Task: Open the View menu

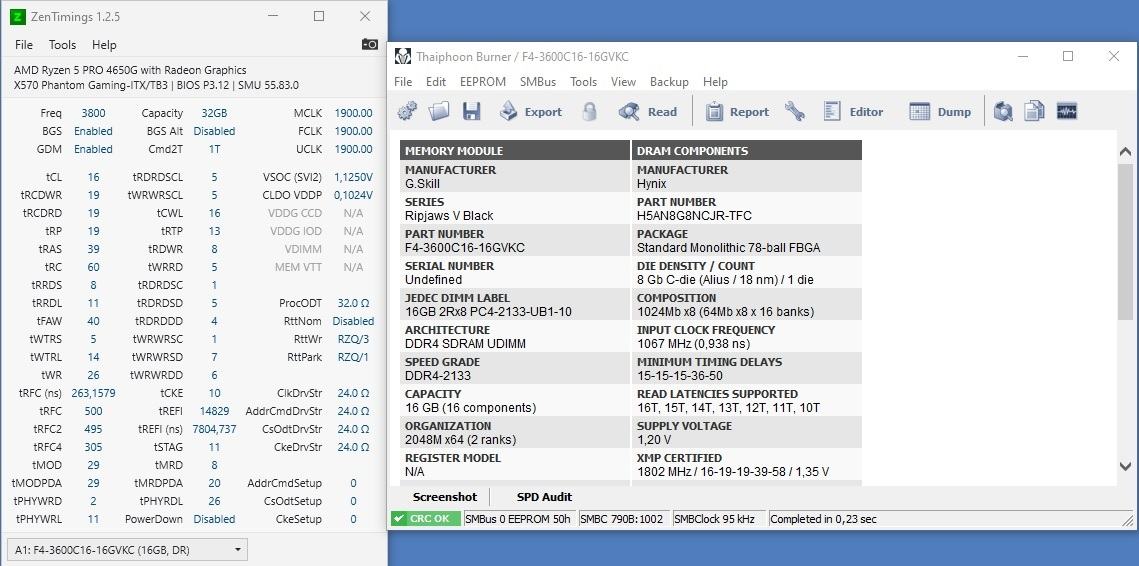Action: pyautogui.click(x=623, y=81)
